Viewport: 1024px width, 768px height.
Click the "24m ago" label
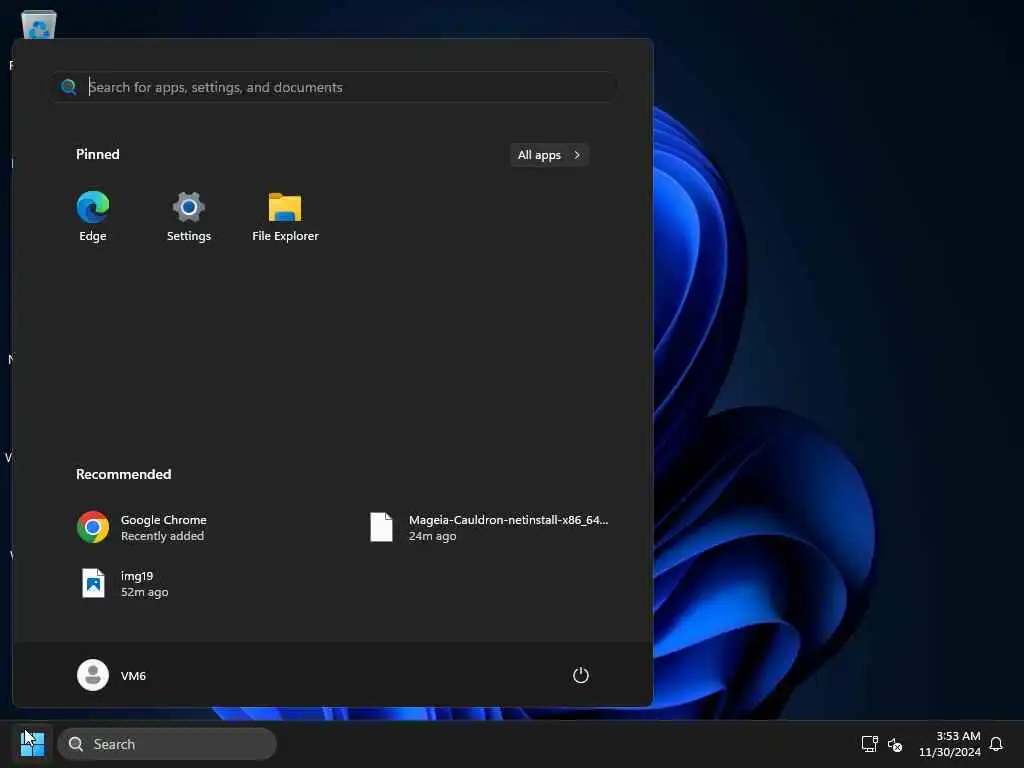pyautogui.click(x=432, y=536)
